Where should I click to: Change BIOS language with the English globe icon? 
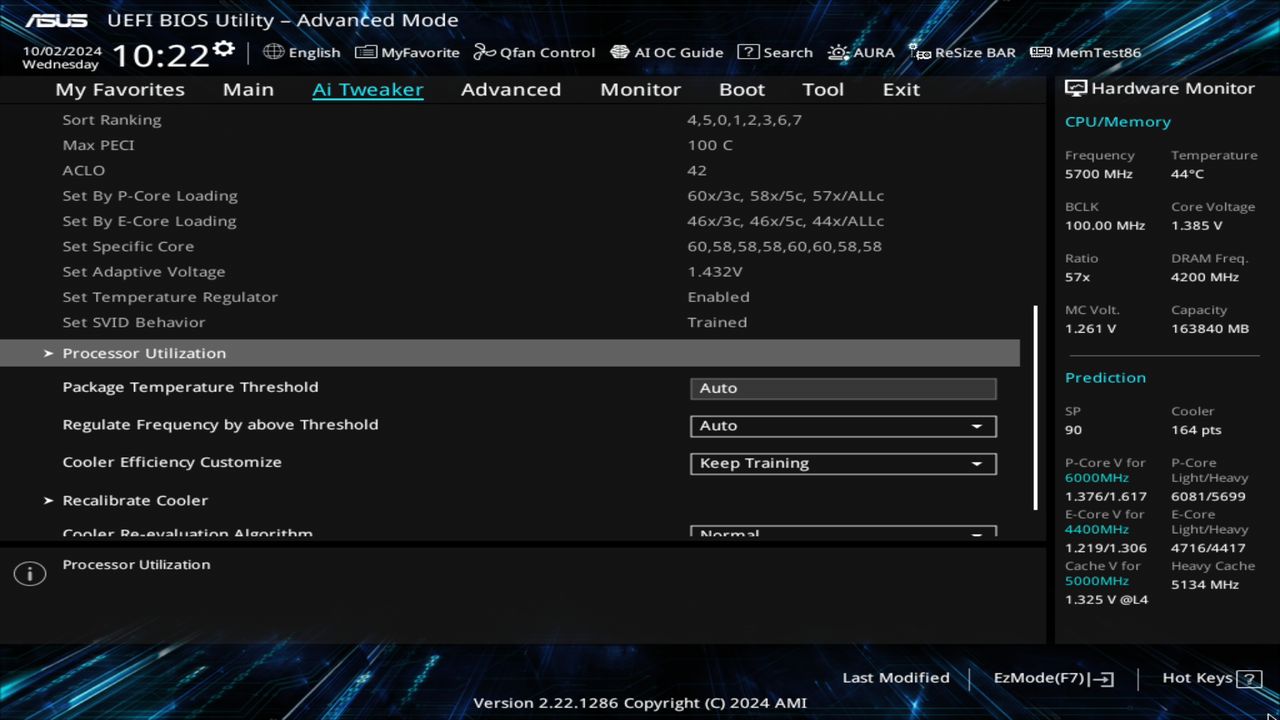point(302,52)
